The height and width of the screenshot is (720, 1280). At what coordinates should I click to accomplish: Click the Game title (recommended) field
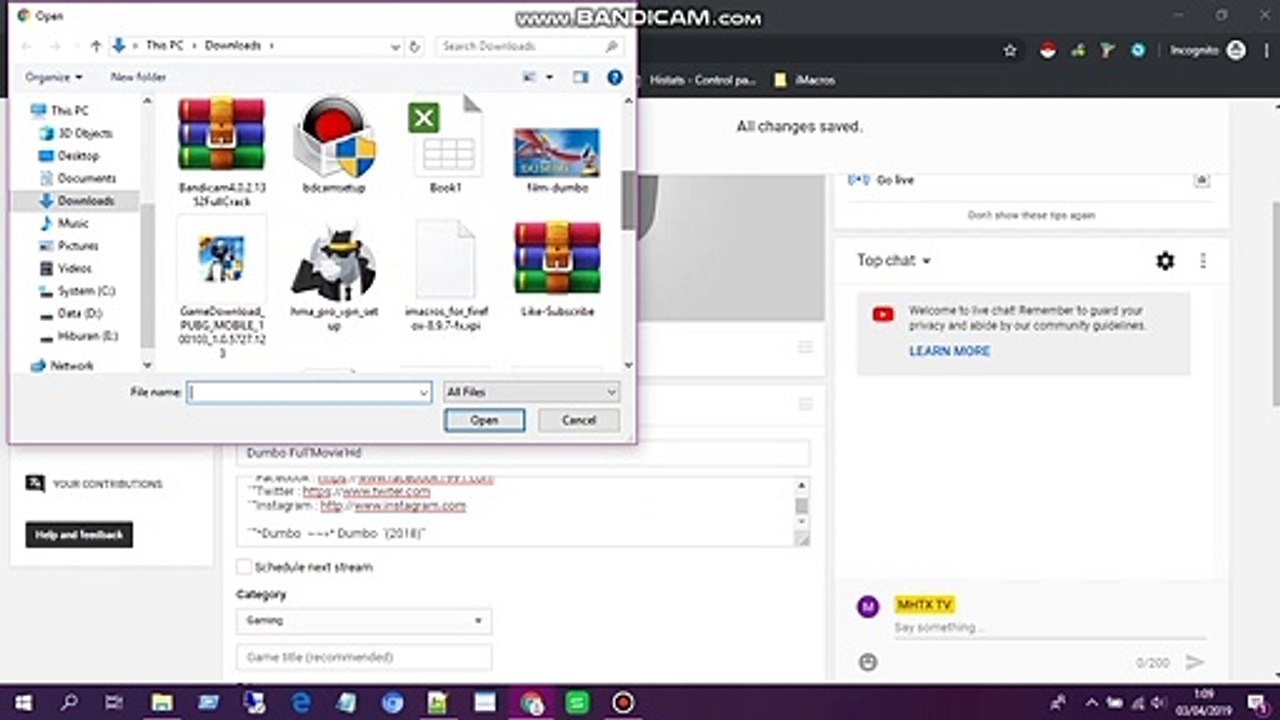click(x=364, y=657)
